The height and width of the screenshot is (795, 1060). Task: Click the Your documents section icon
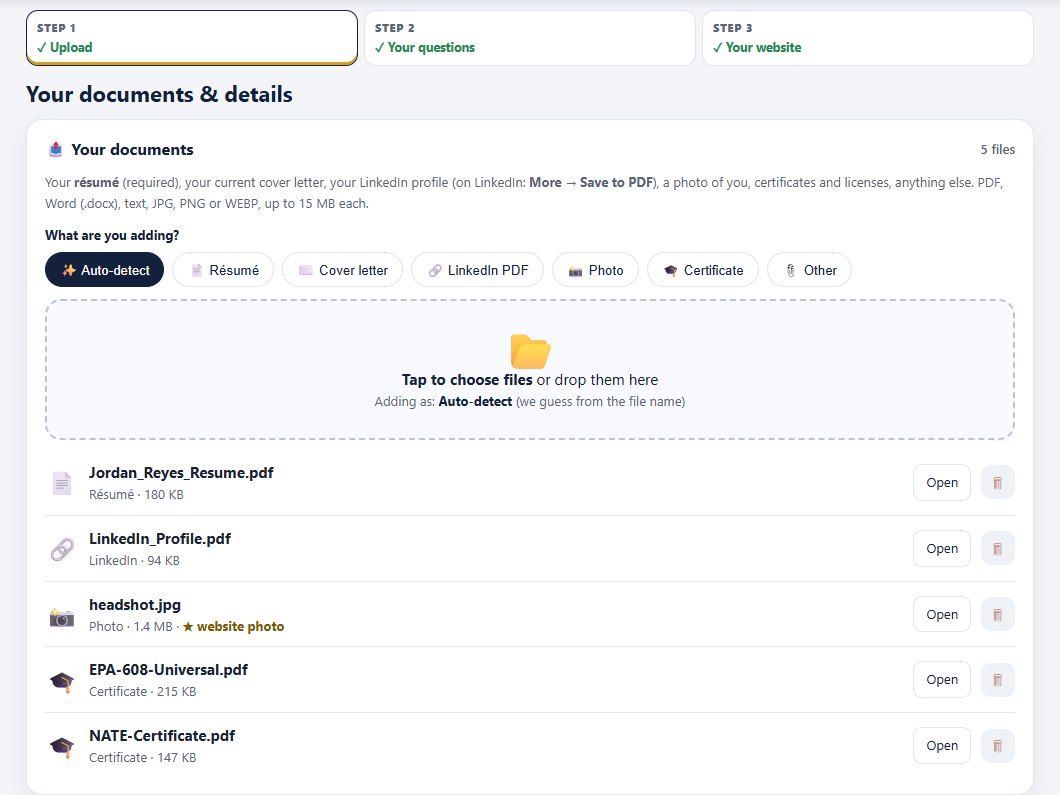point(55,149)
